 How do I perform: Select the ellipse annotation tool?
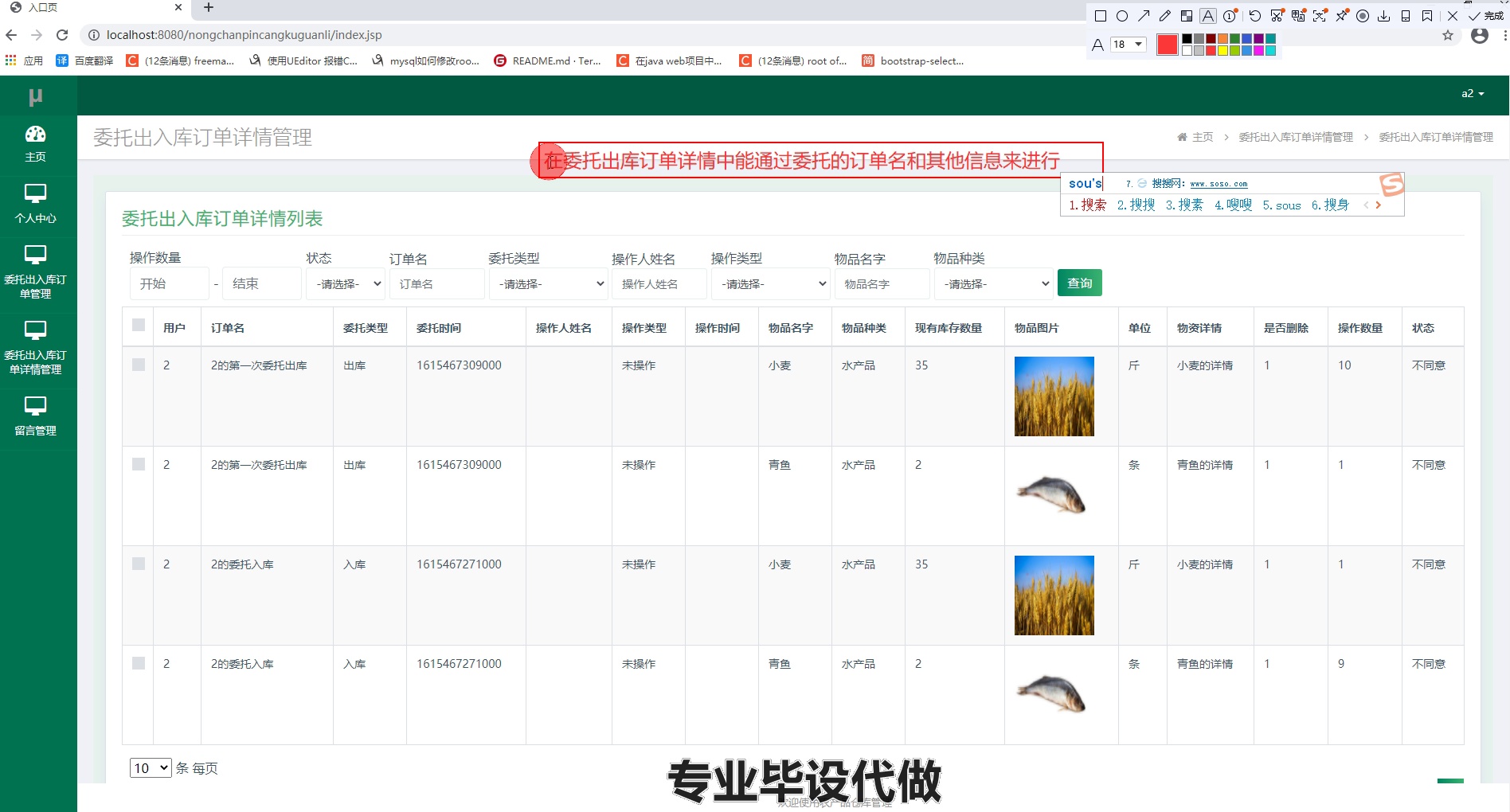click(x=1122, y=16)
